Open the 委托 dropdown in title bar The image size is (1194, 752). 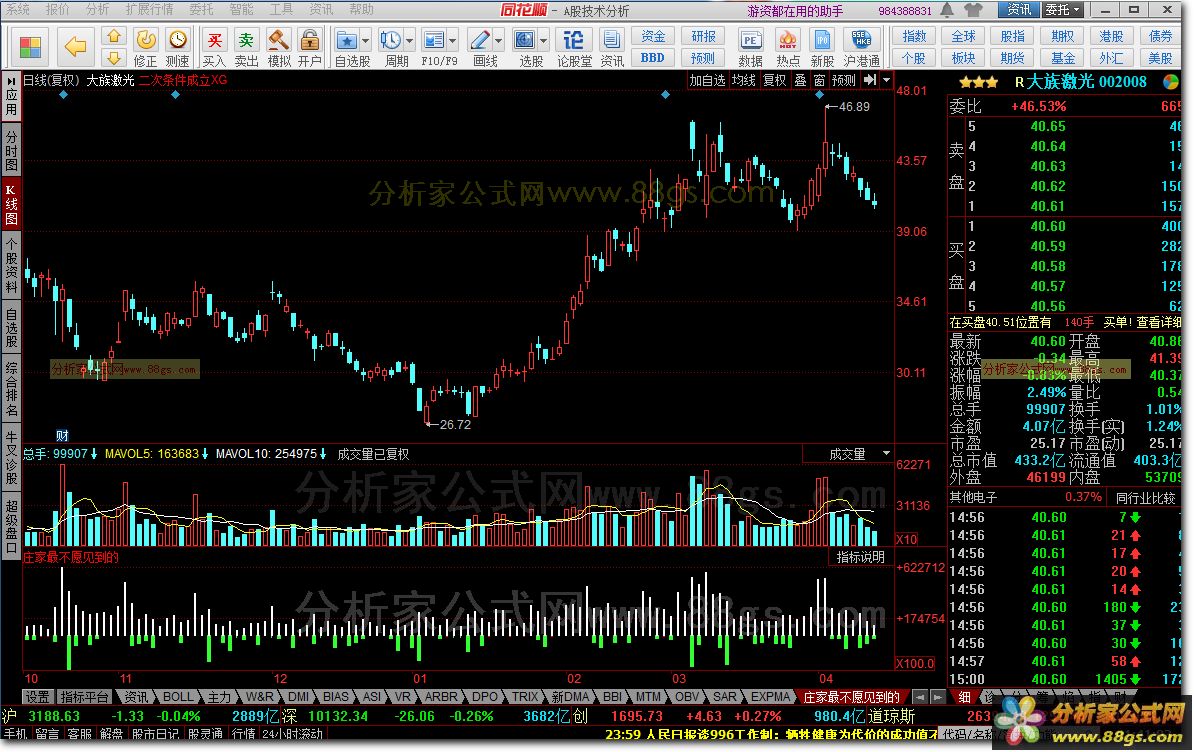pos(1064,10)
